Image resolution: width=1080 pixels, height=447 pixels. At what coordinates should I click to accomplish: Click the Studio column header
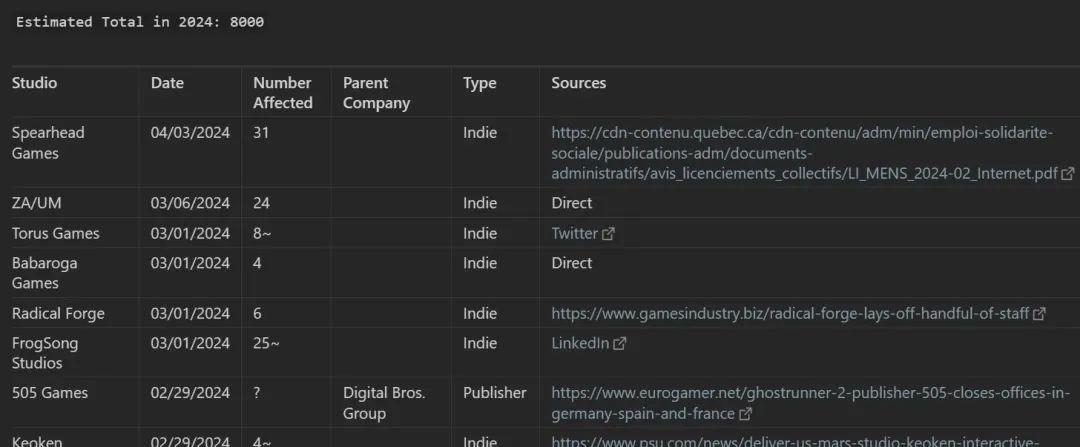tap(34, 83)
